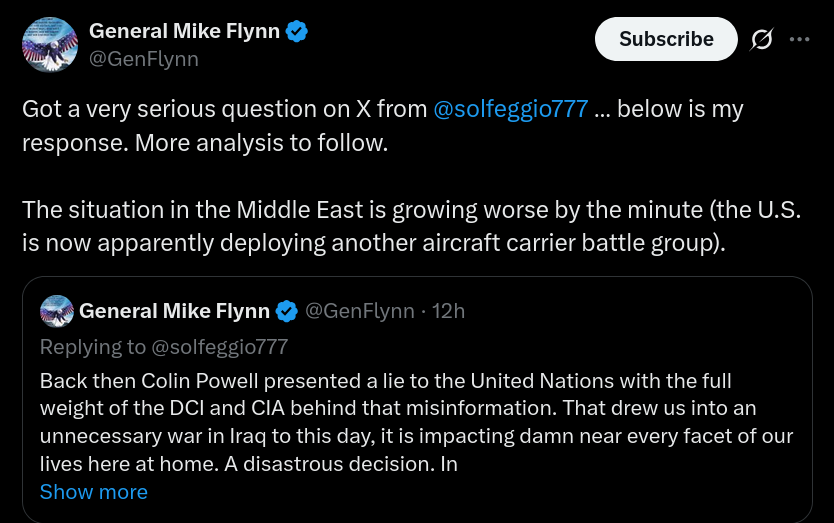834x523 pixels.
Task: Click the verified badge in the quoted post
Action: click(x=287, y=311)
